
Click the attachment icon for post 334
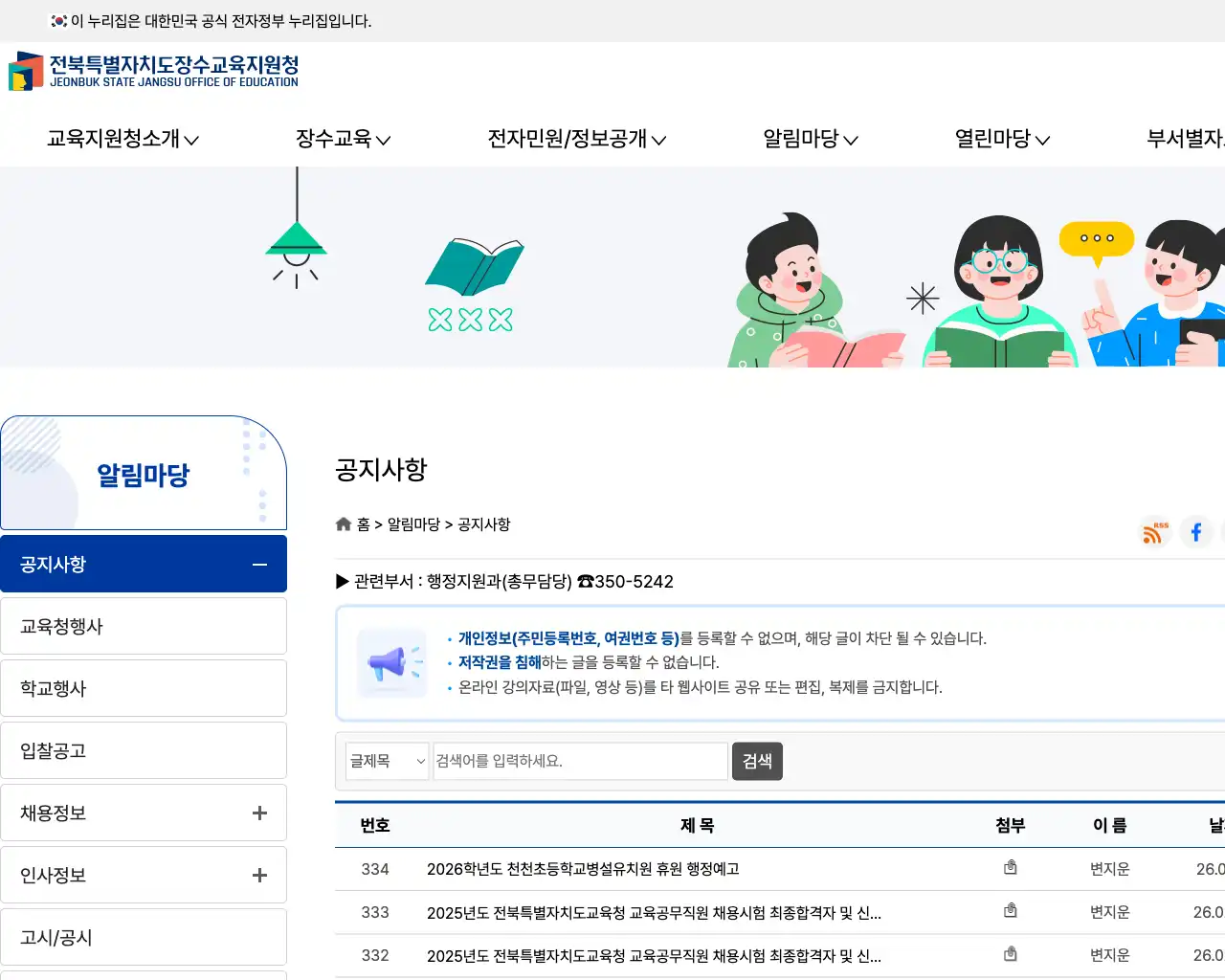pos(1011,866)
